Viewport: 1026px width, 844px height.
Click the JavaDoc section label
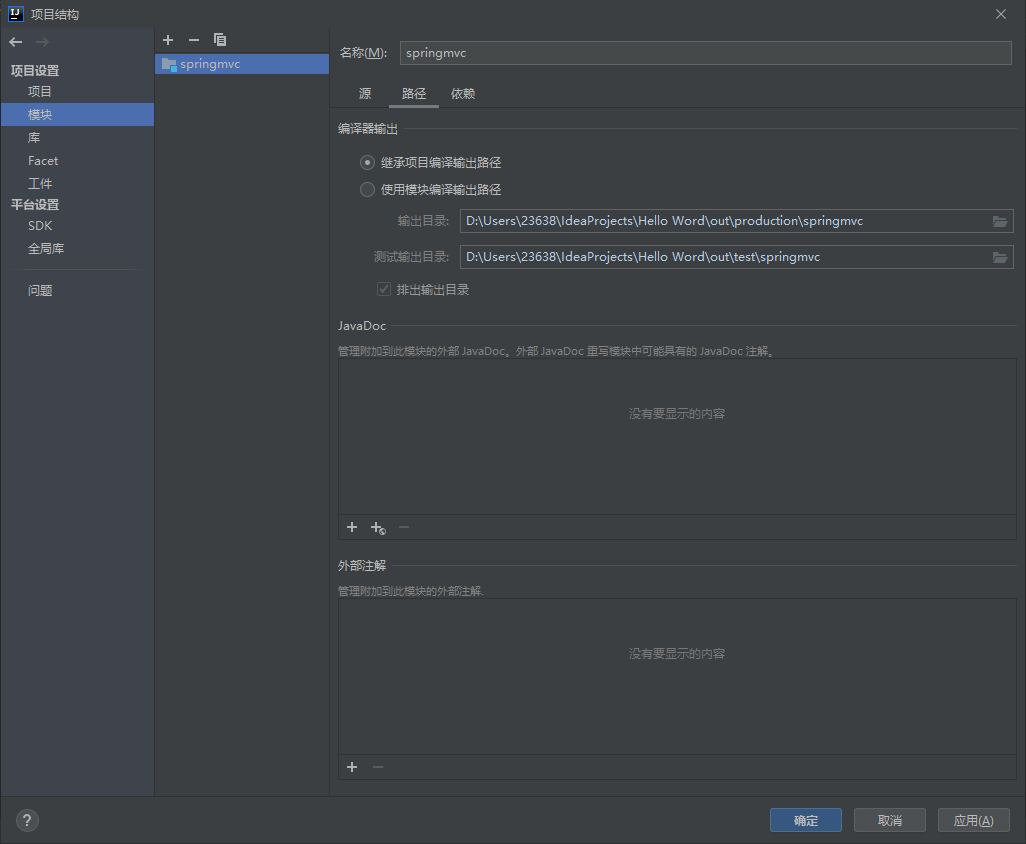[362, 326]
